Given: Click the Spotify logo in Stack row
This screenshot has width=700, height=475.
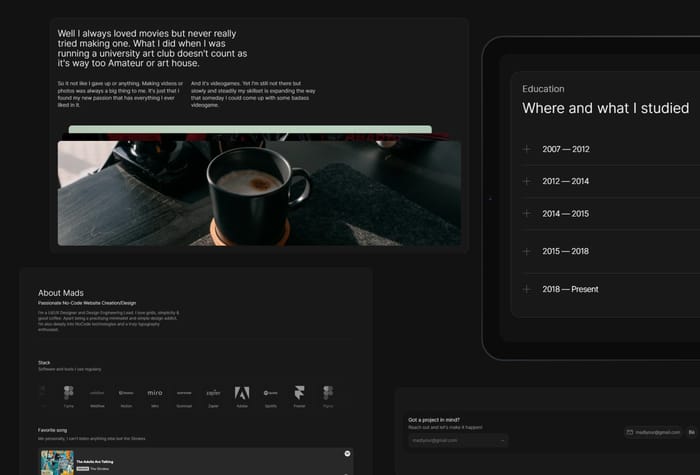Looking at the screenshot, I should 271,393.
